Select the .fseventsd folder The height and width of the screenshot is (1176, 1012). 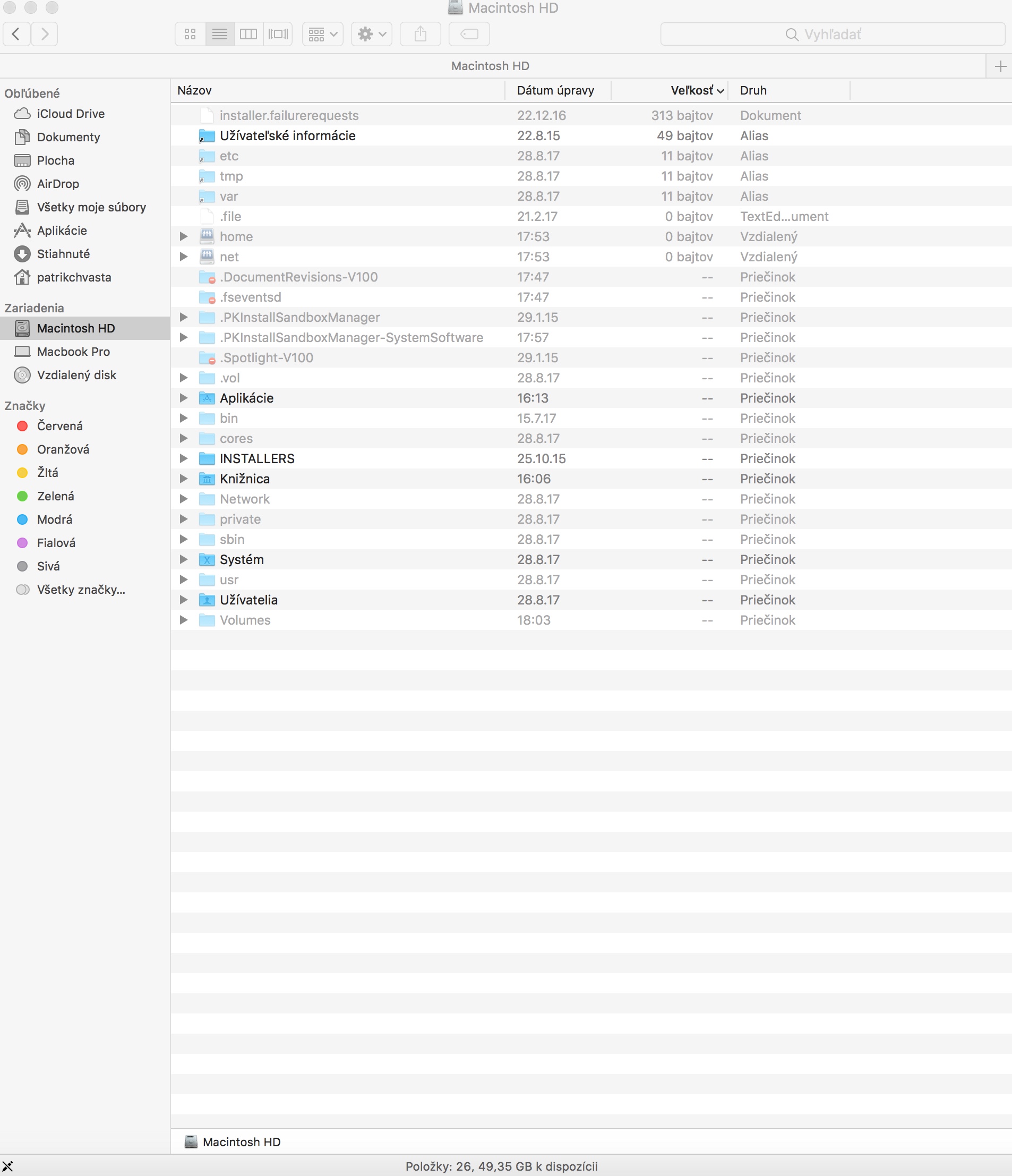pos(591,297)
